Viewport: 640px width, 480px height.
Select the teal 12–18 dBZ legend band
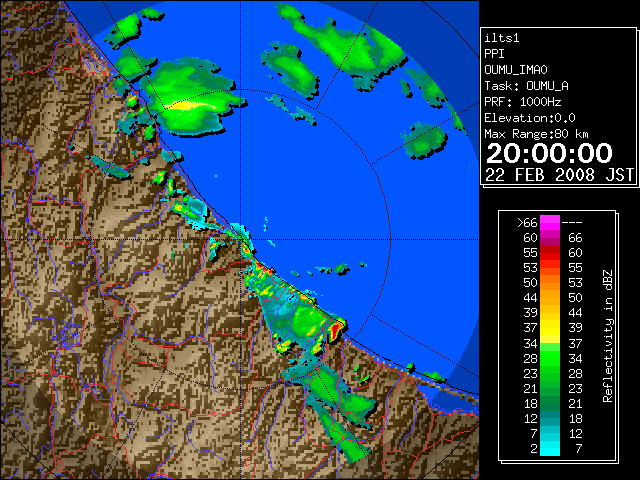(550, 418)
